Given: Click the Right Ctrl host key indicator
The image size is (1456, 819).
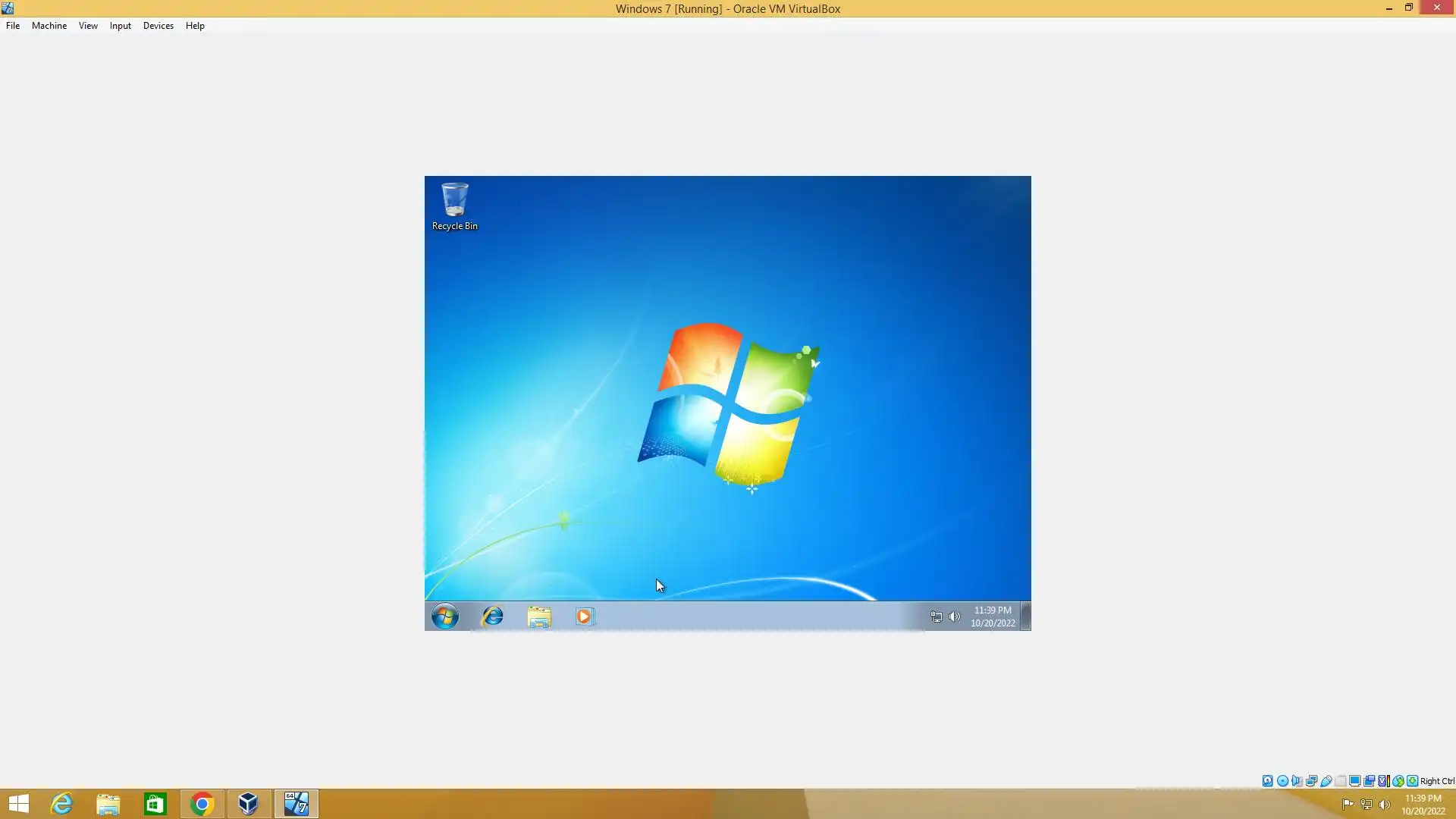Looking at the screenshot, I should click(x=1437, y=781).
